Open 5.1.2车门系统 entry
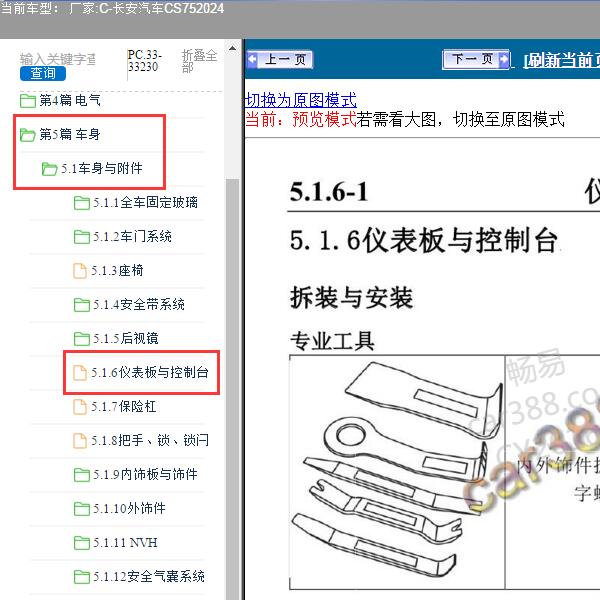This screenshot has width=600, height=600. [132, 237]
